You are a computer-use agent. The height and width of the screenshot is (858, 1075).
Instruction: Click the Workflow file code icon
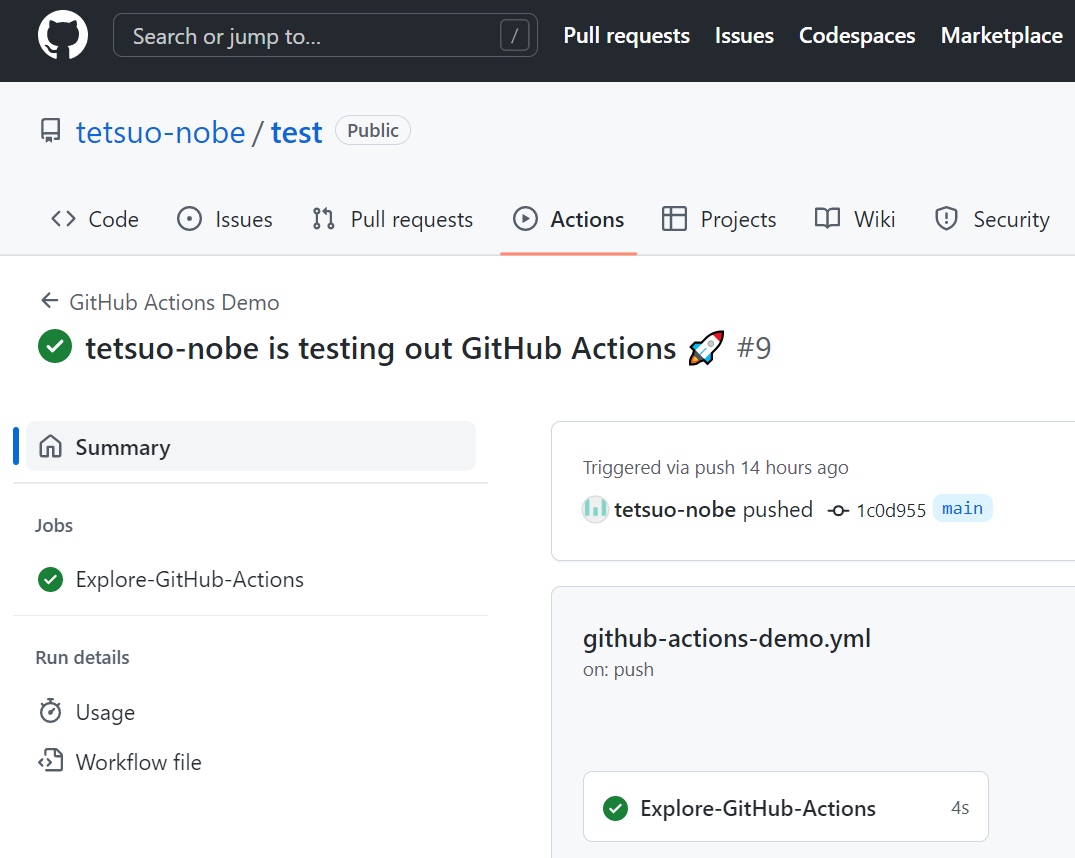(x=50, y=761)
